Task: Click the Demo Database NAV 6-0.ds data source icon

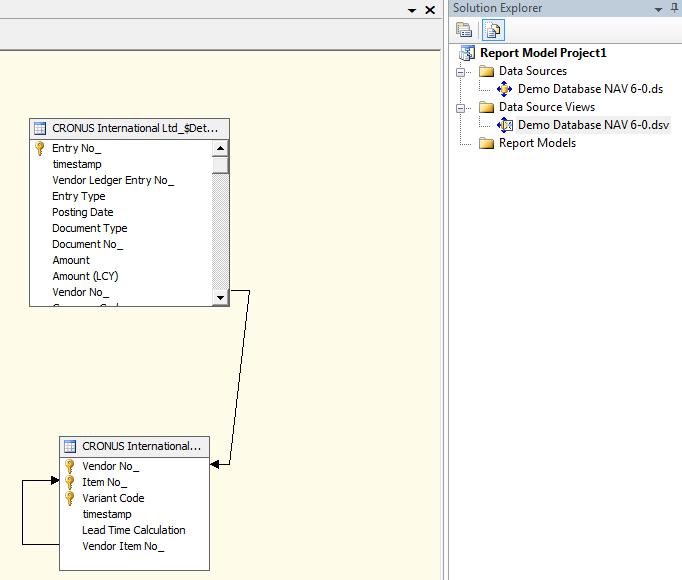Action: coord(505,89)
